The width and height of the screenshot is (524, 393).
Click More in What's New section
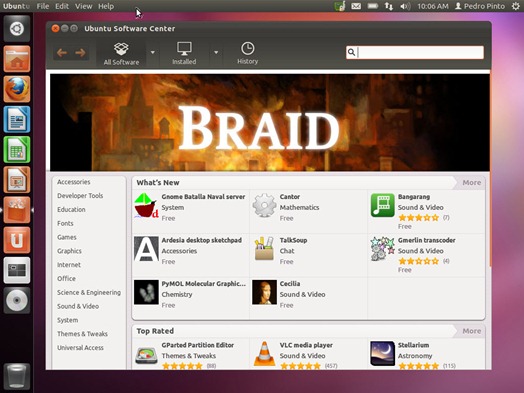point(472,182)
